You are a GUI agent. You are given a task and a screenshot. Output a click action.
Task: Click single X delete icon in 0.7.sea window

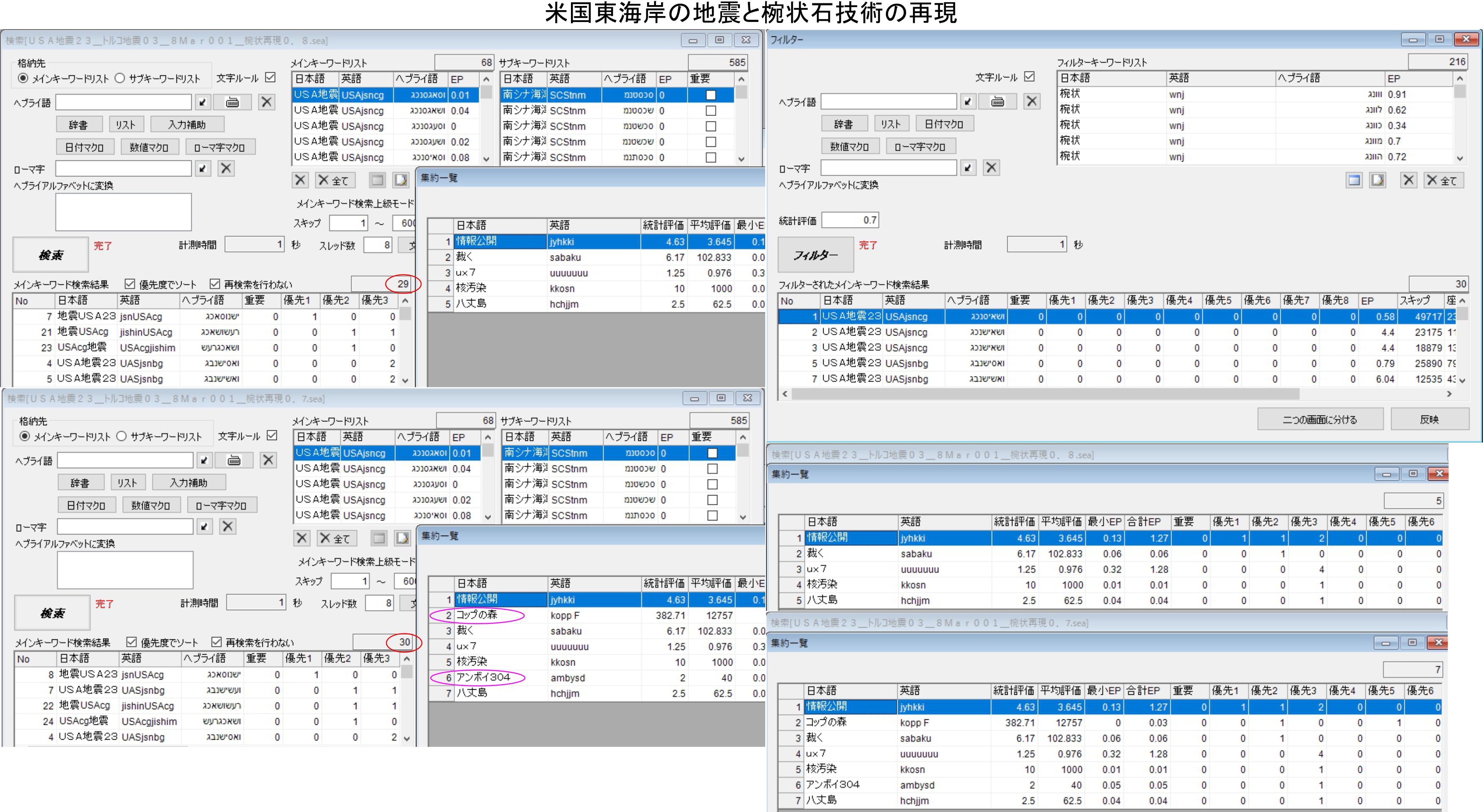302,539
